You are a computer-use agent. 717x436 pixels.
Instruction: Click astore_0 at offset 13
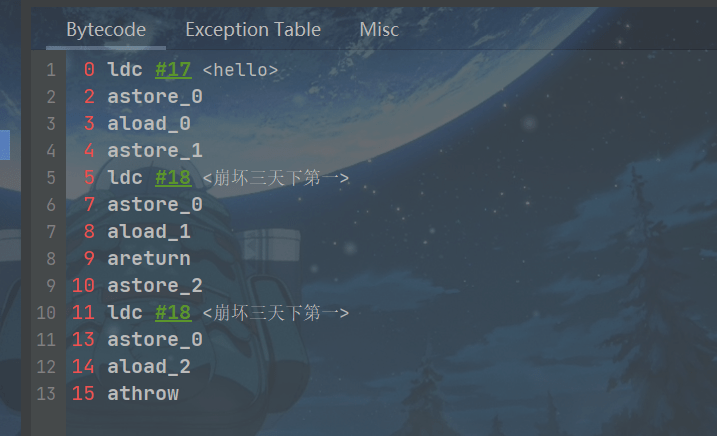154,340
